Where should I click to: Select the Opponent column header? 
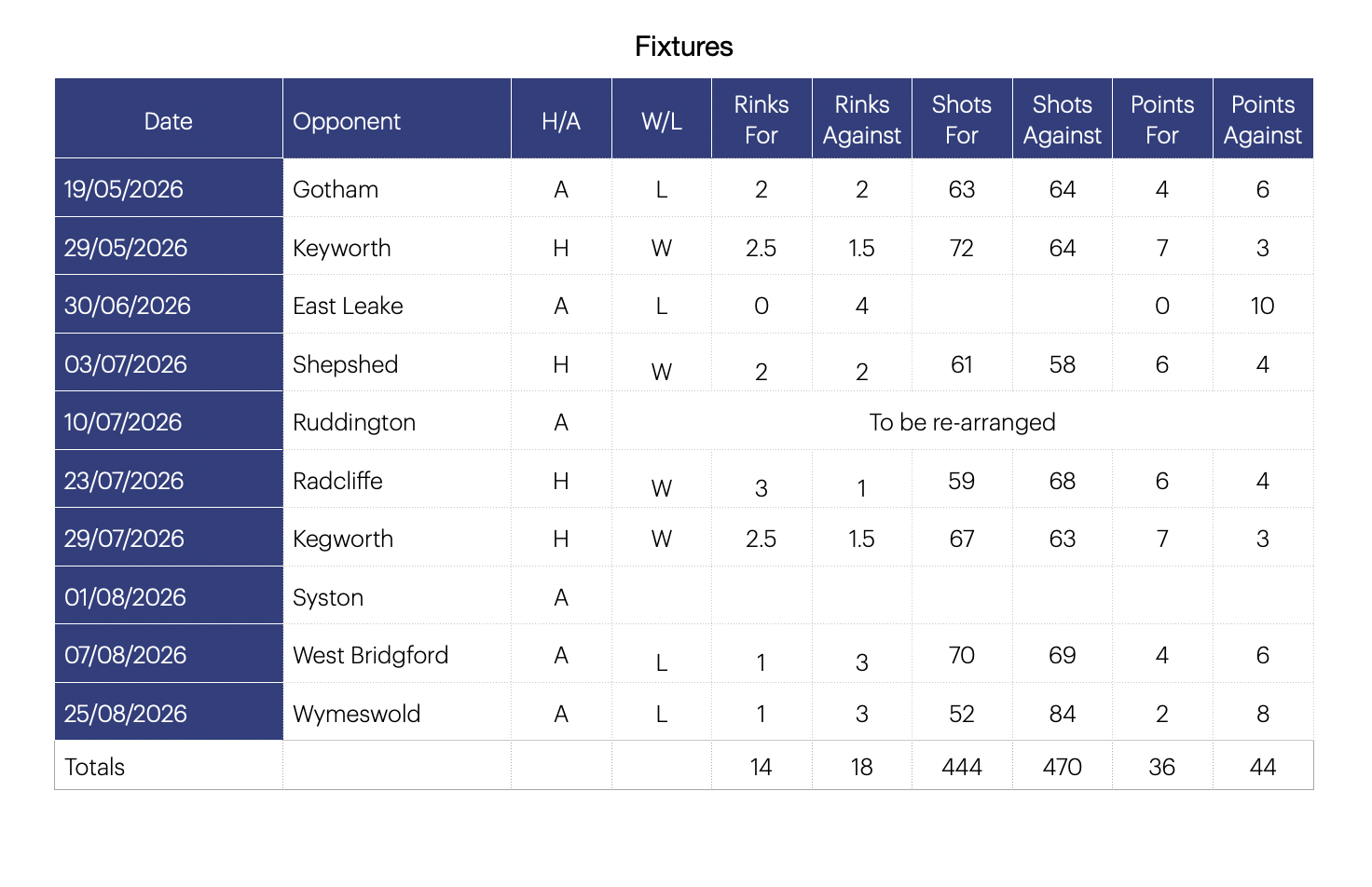pos(397,120)
